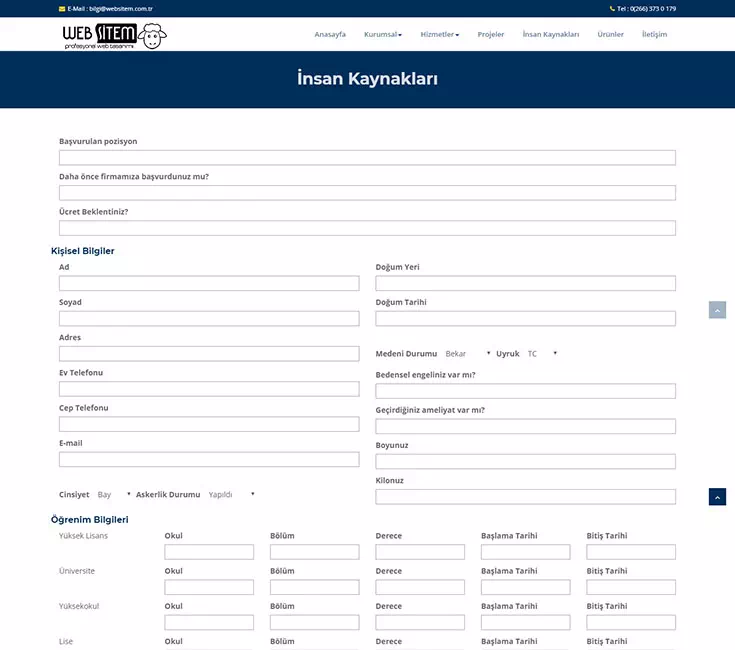This screenshot has height=650, width=735.
Task: Click the Geçirdiğiniz ameliyat var mı field
Action: pyautogui.click(x=525, y=426)
